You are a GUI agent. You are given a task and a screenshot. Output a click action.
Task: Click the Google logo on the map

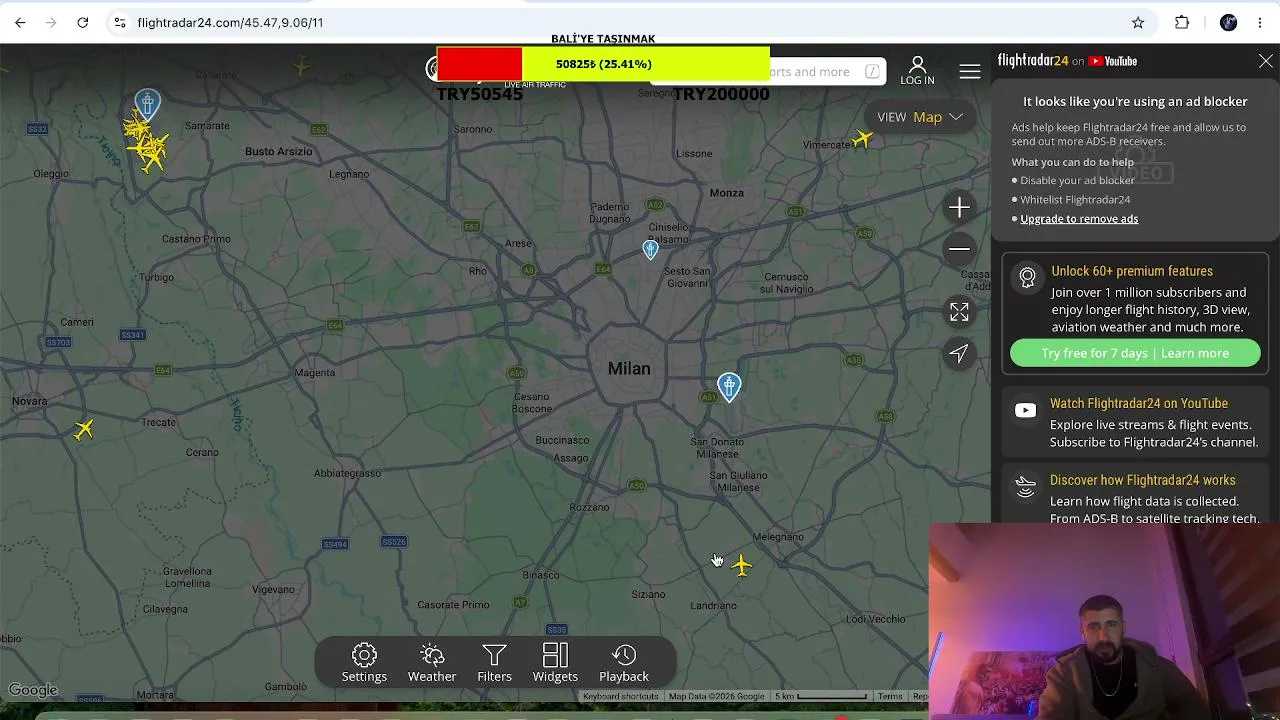33,690
